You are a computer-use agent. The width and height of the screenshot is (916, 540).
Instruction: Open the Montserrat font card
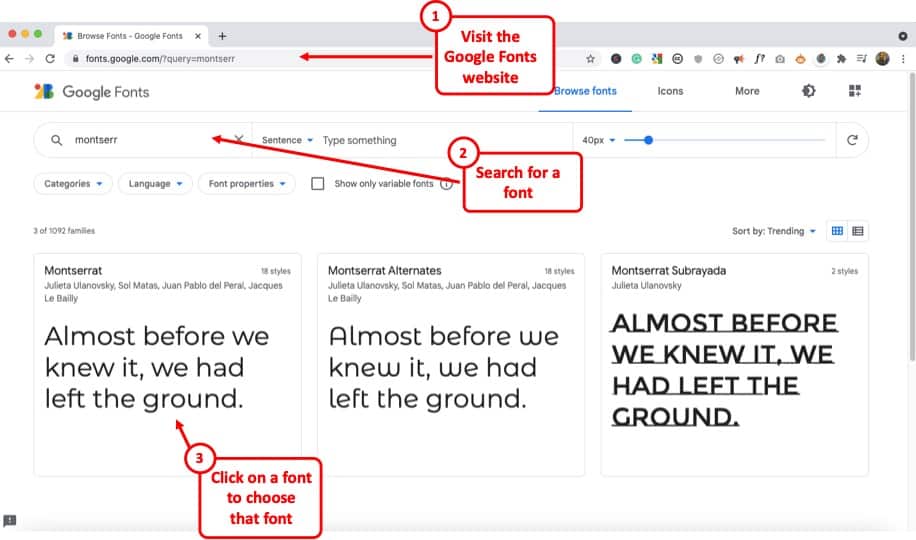point(168,365)
